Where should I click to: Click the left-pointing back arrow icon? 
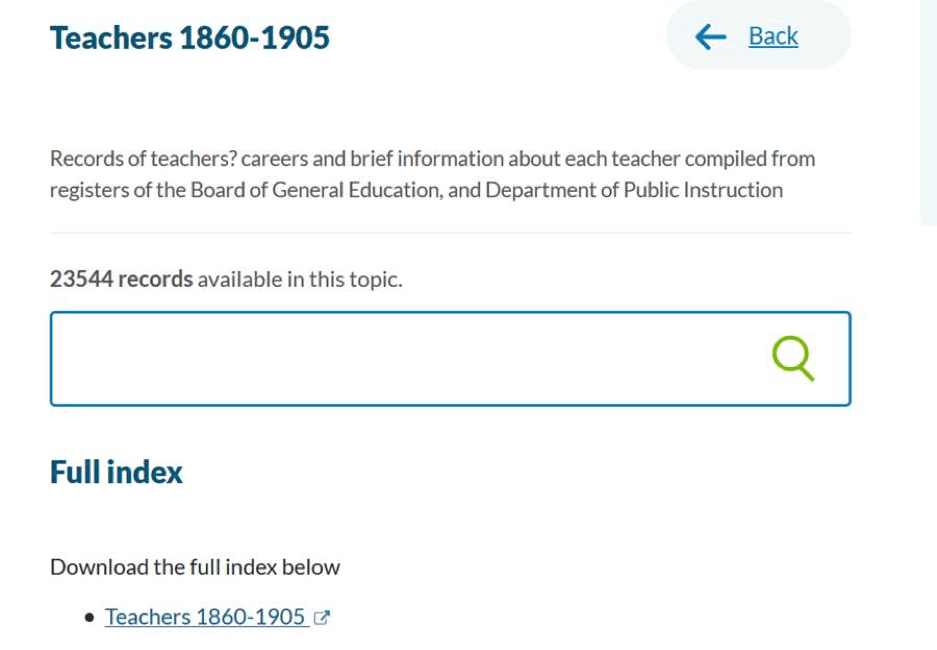pos(710,37)
